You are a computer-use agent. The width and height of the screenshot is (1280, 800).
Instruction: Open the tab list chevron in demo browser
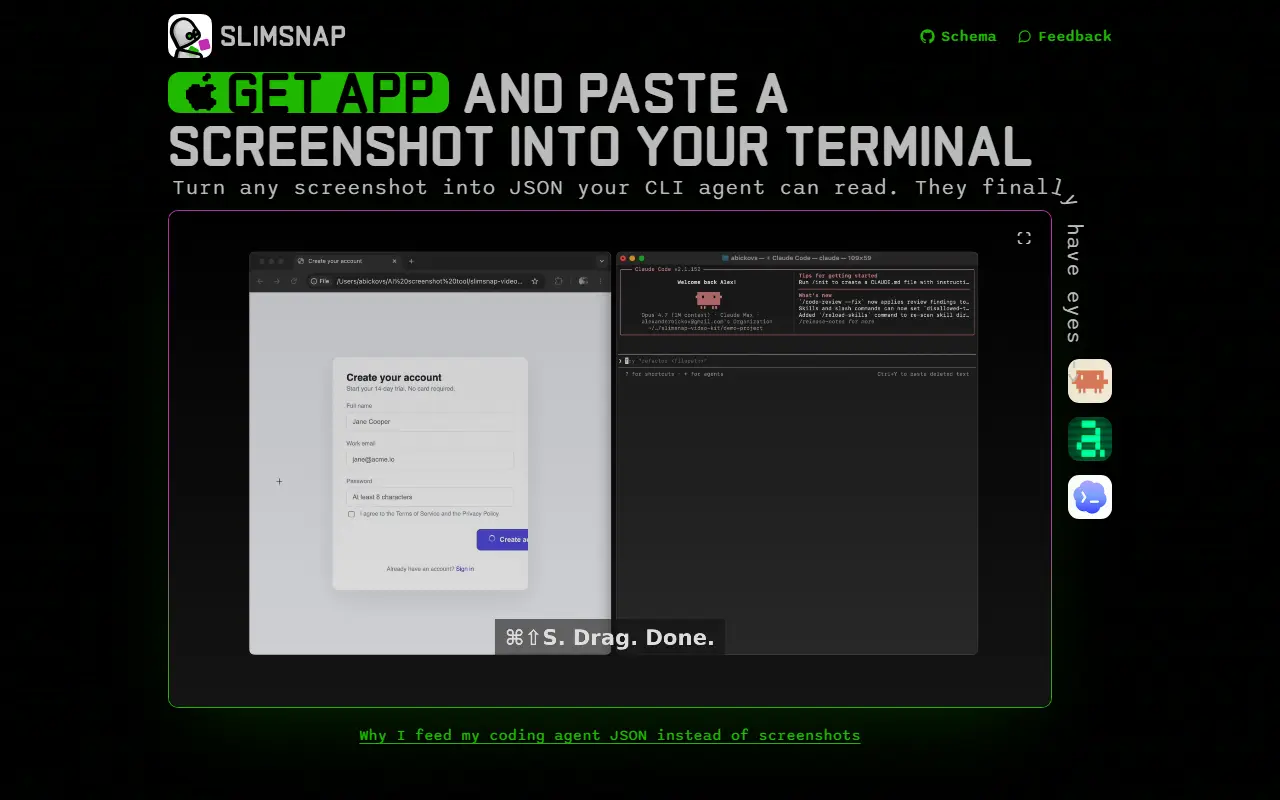pos(602,261)
